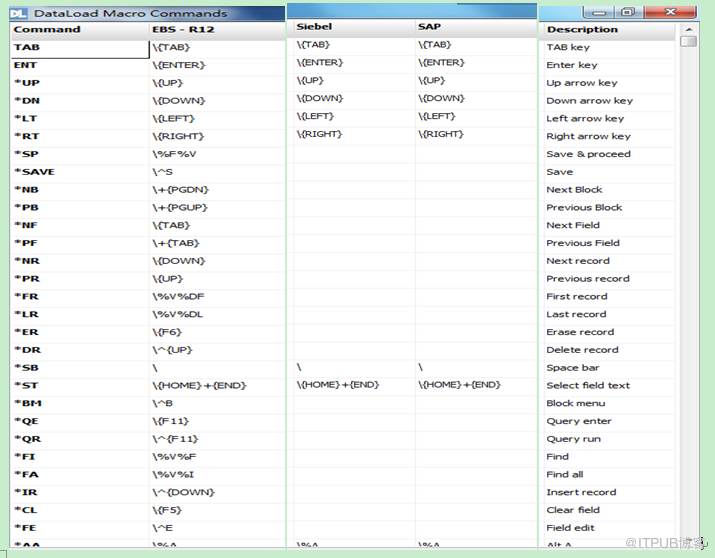Select the *CL command cell

point(80,510)
